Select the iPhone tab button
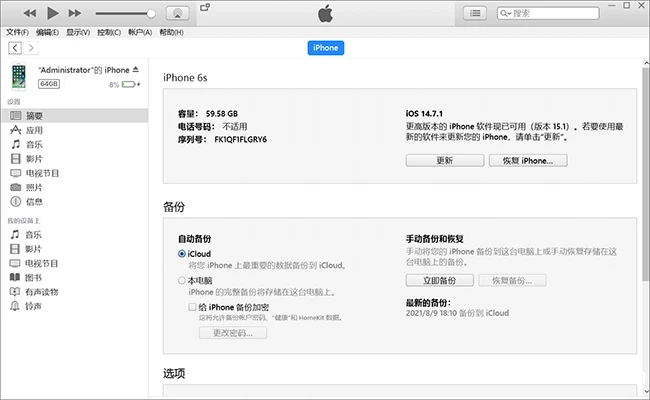 click(x=326, y=48)
